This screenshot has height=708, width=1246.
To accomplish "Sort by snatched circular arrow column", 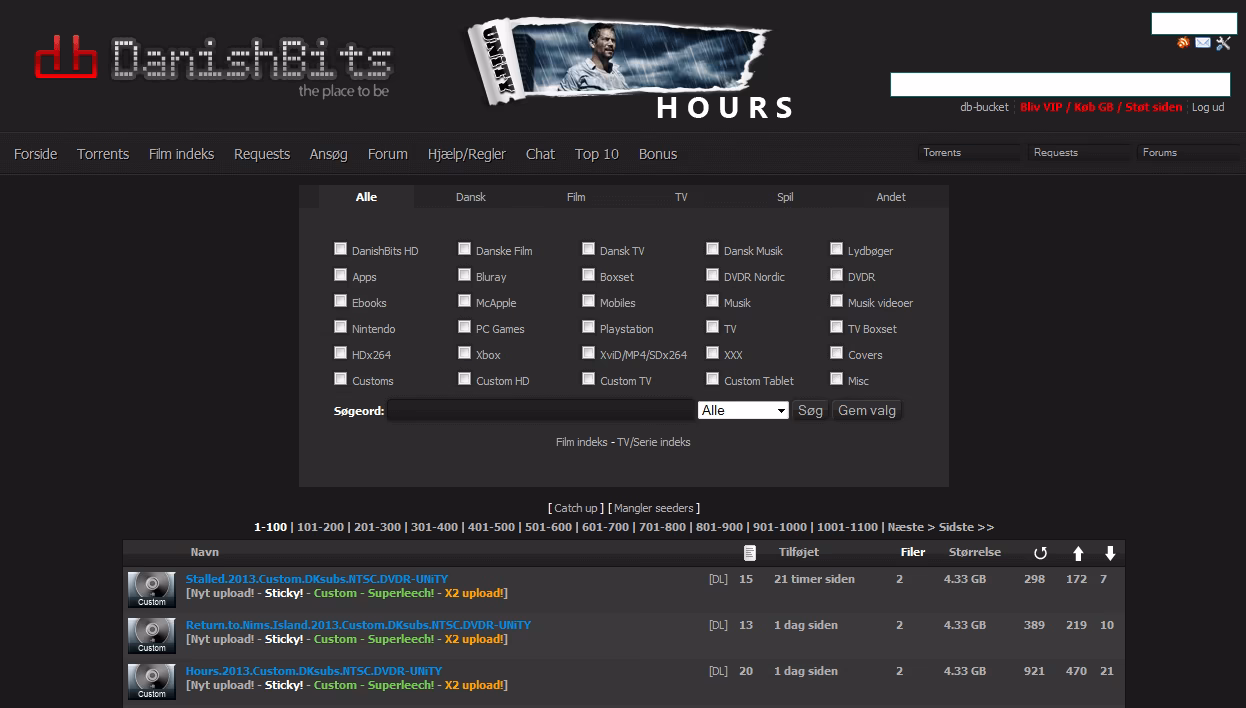I will coord(1040,553).
